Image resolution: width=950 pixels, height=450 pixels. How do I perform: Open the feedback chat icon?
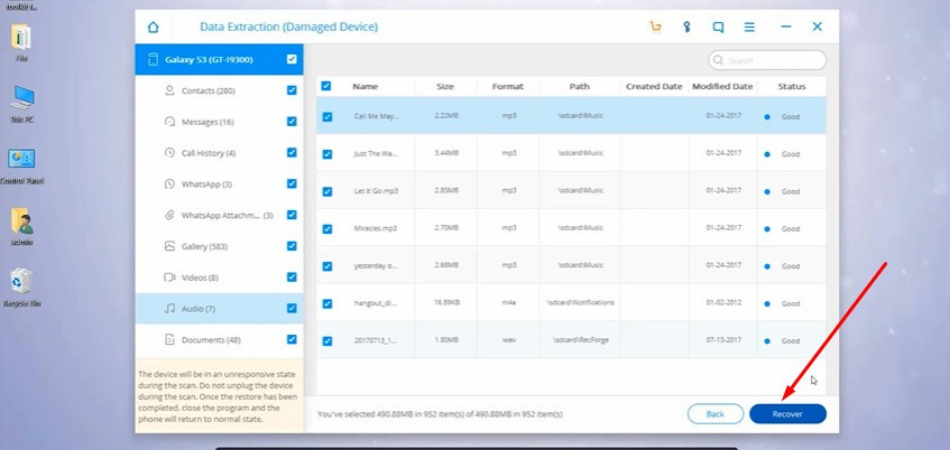pyautogui.click(x=718, y=27)
